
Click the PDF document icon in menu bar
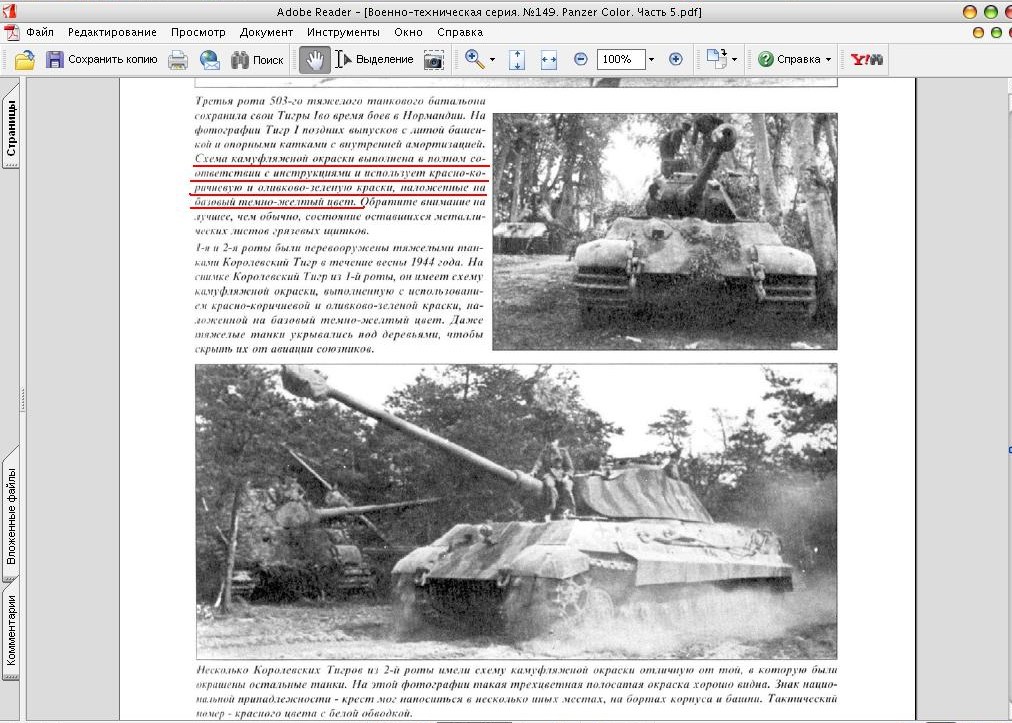tap(11, 32)
